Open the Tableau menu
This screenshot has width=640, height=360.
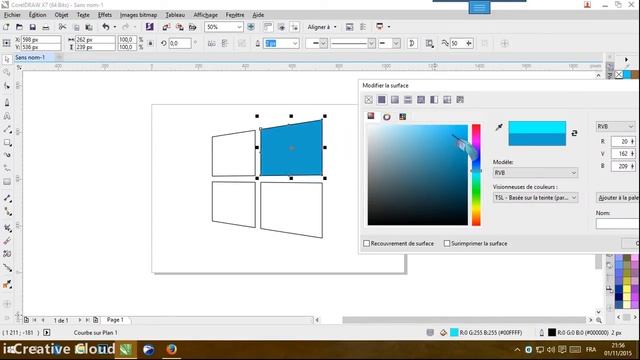(175, 15)
